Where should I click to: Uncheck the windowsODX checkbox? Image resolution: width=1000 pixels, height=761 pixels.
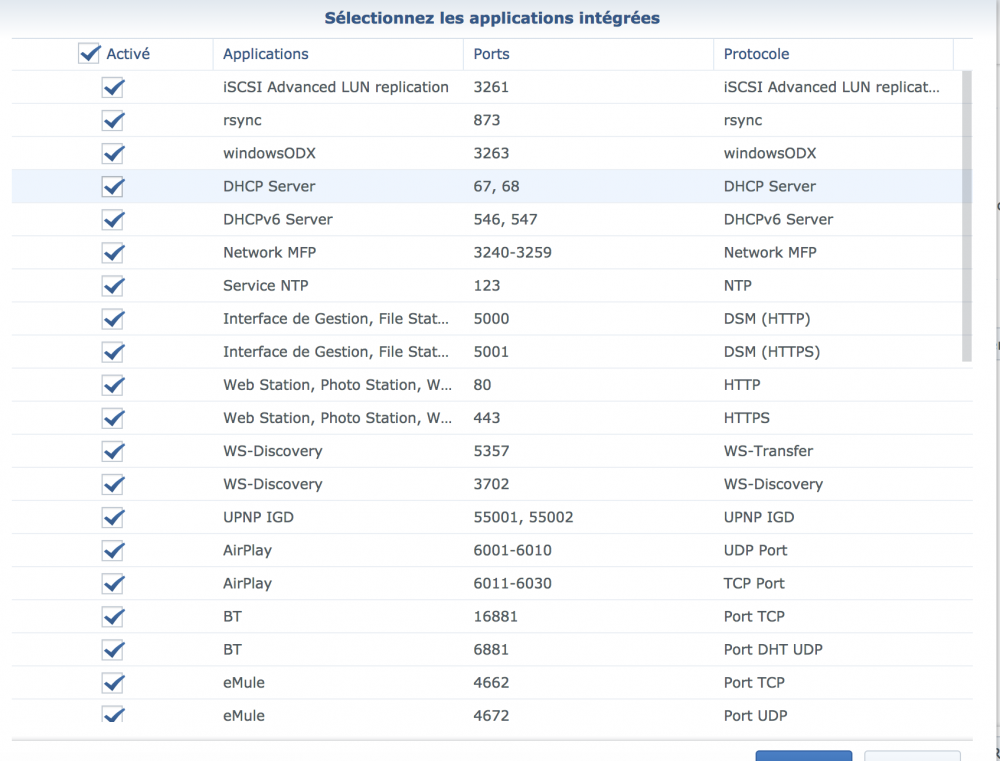pyautogui.click(x=113, y=154)
